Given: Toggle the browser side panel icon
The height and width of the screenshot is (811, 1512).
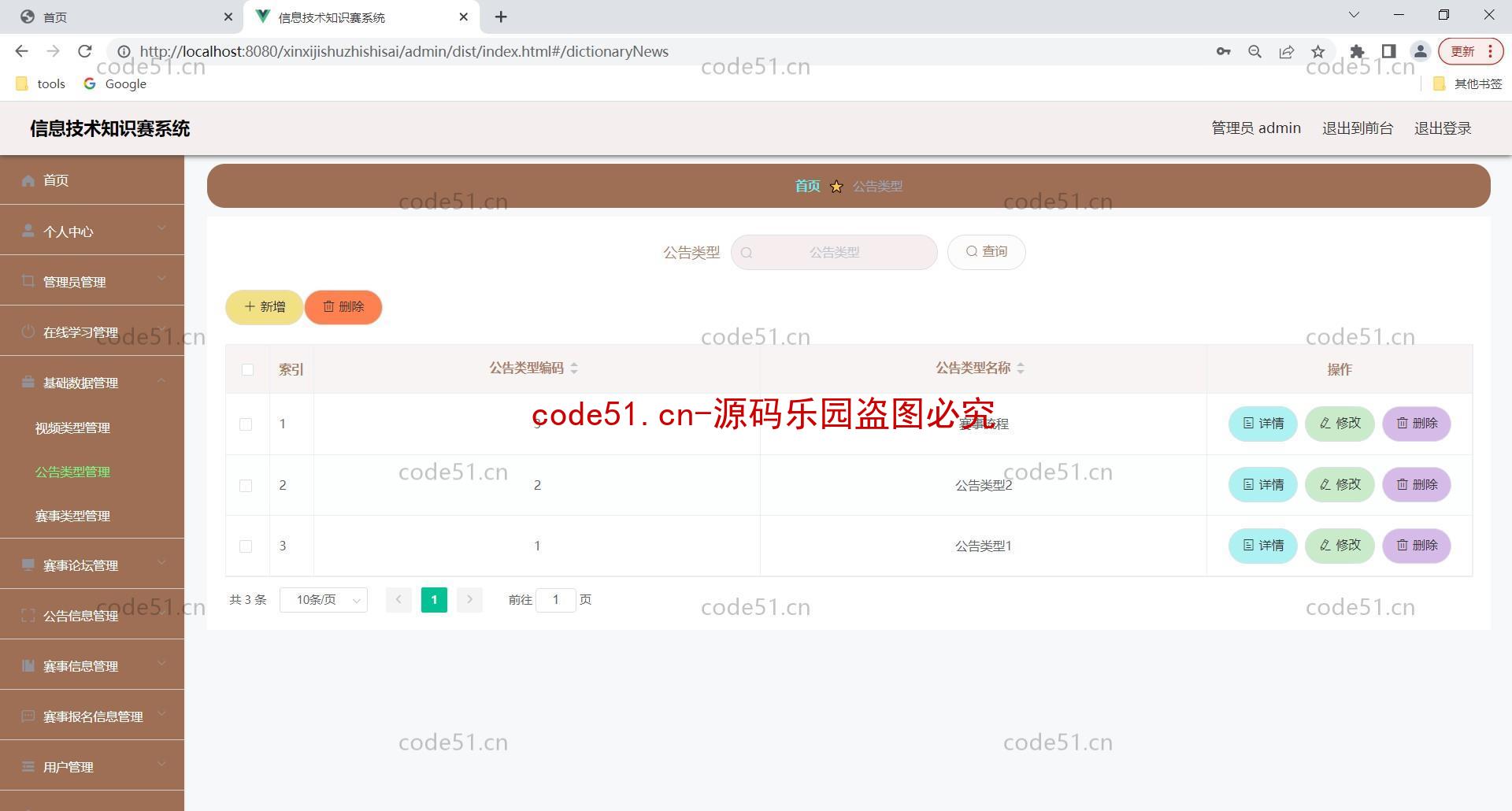Looking at the screenshot, I should click(1389, 51).
